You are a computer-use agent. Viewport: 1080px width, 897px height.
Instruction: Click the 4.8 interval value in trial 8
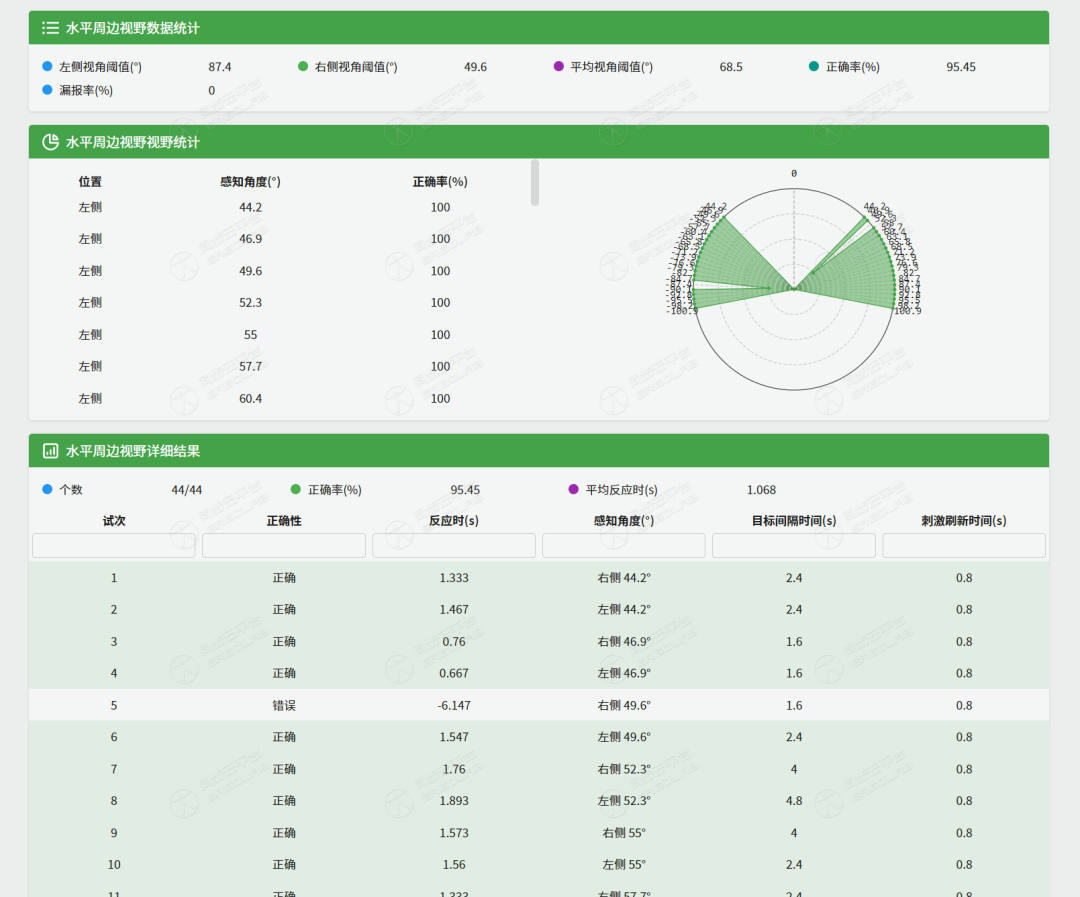pos(793,801)
